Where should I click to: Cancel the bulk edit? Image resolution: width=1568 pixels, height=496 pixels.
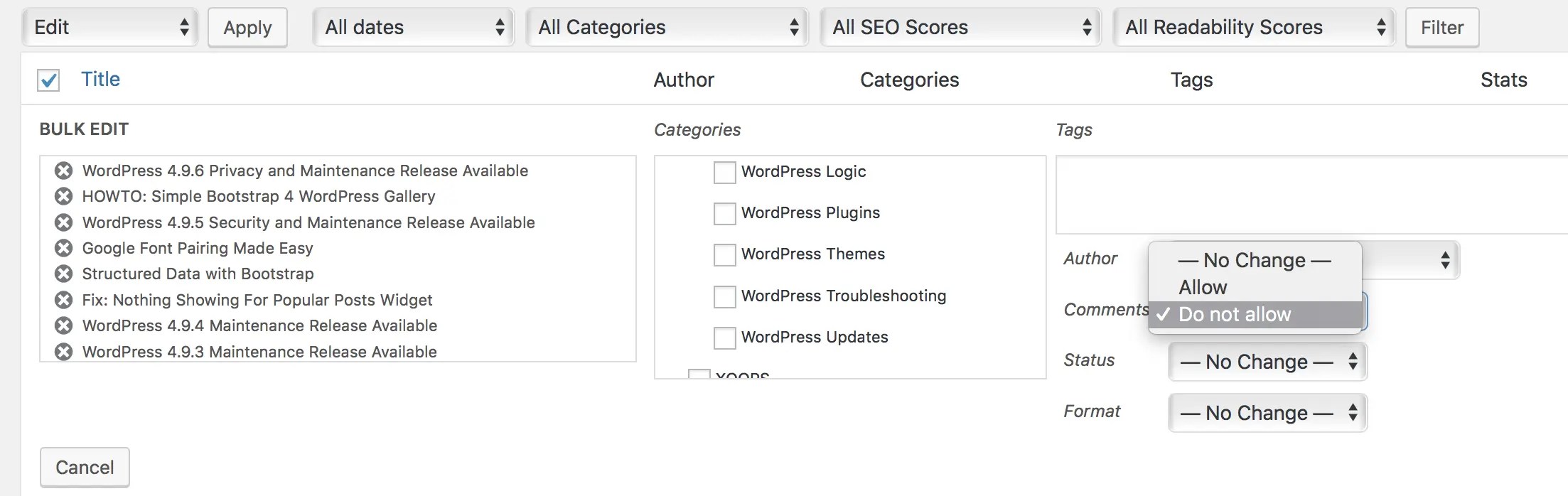point(85,467)
